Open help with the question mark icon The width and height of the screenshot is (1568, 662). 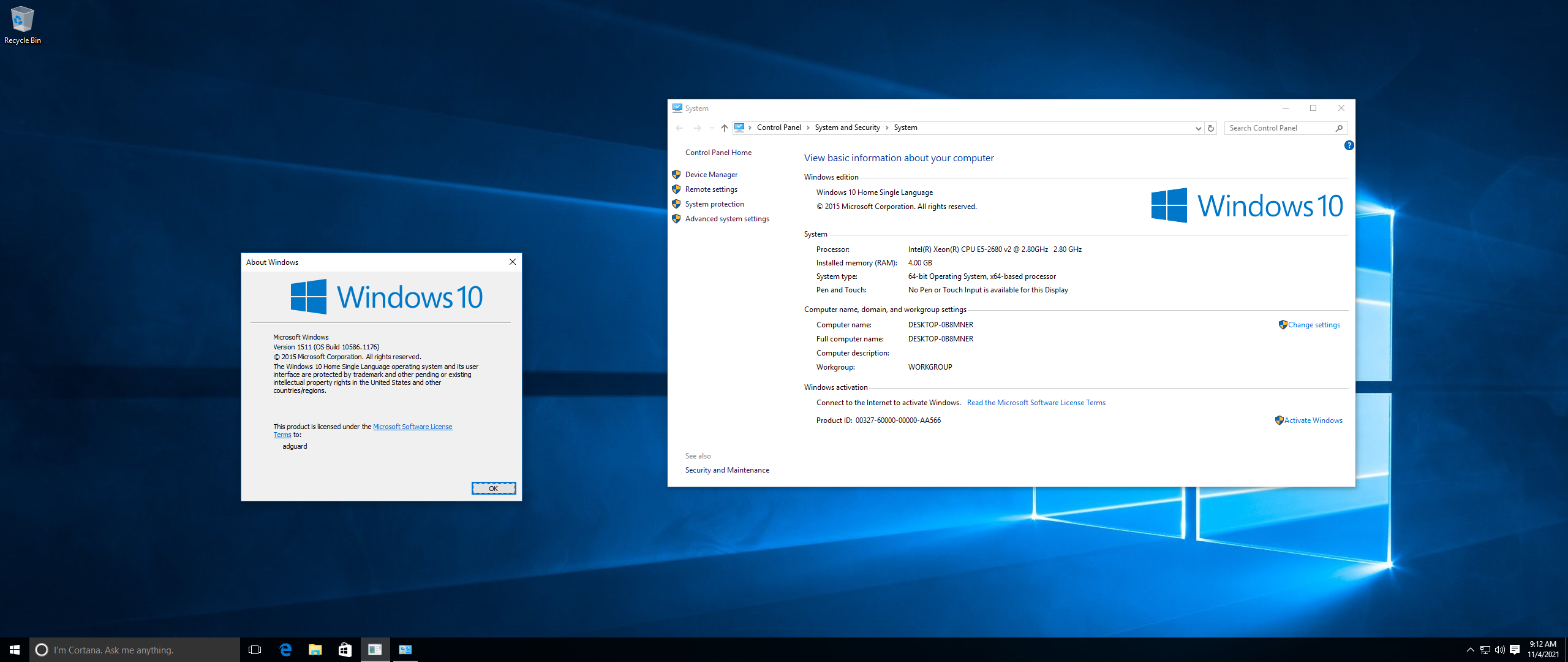[1349, 145]
